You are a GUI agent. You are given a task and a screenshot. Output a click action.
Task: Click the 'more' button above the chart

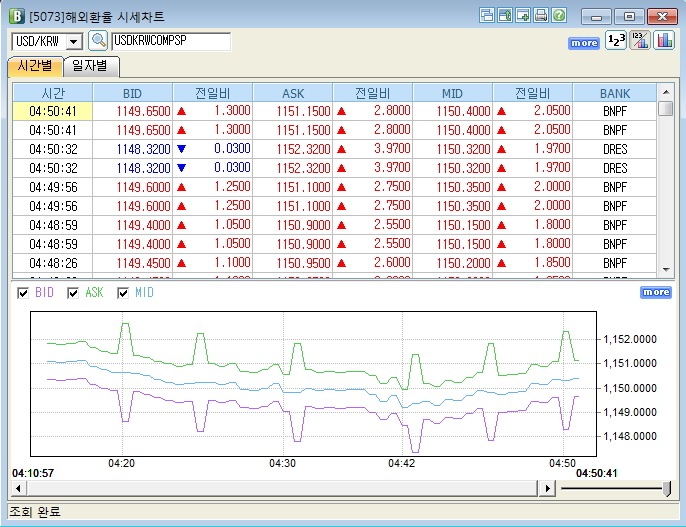pos(655,292)
